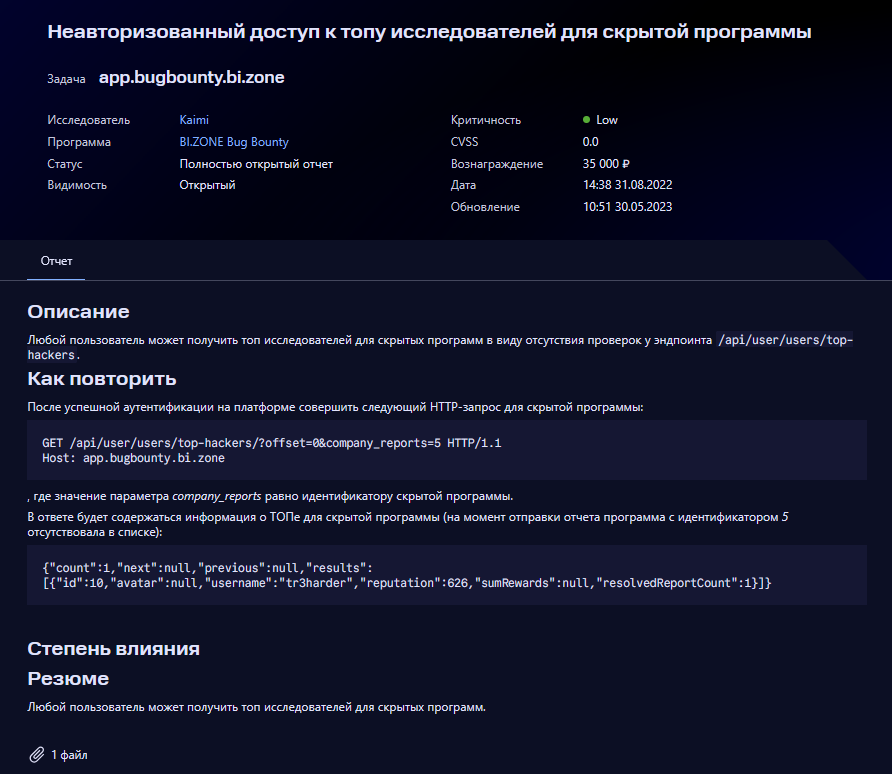Click the GET request code block

[447, 450]
